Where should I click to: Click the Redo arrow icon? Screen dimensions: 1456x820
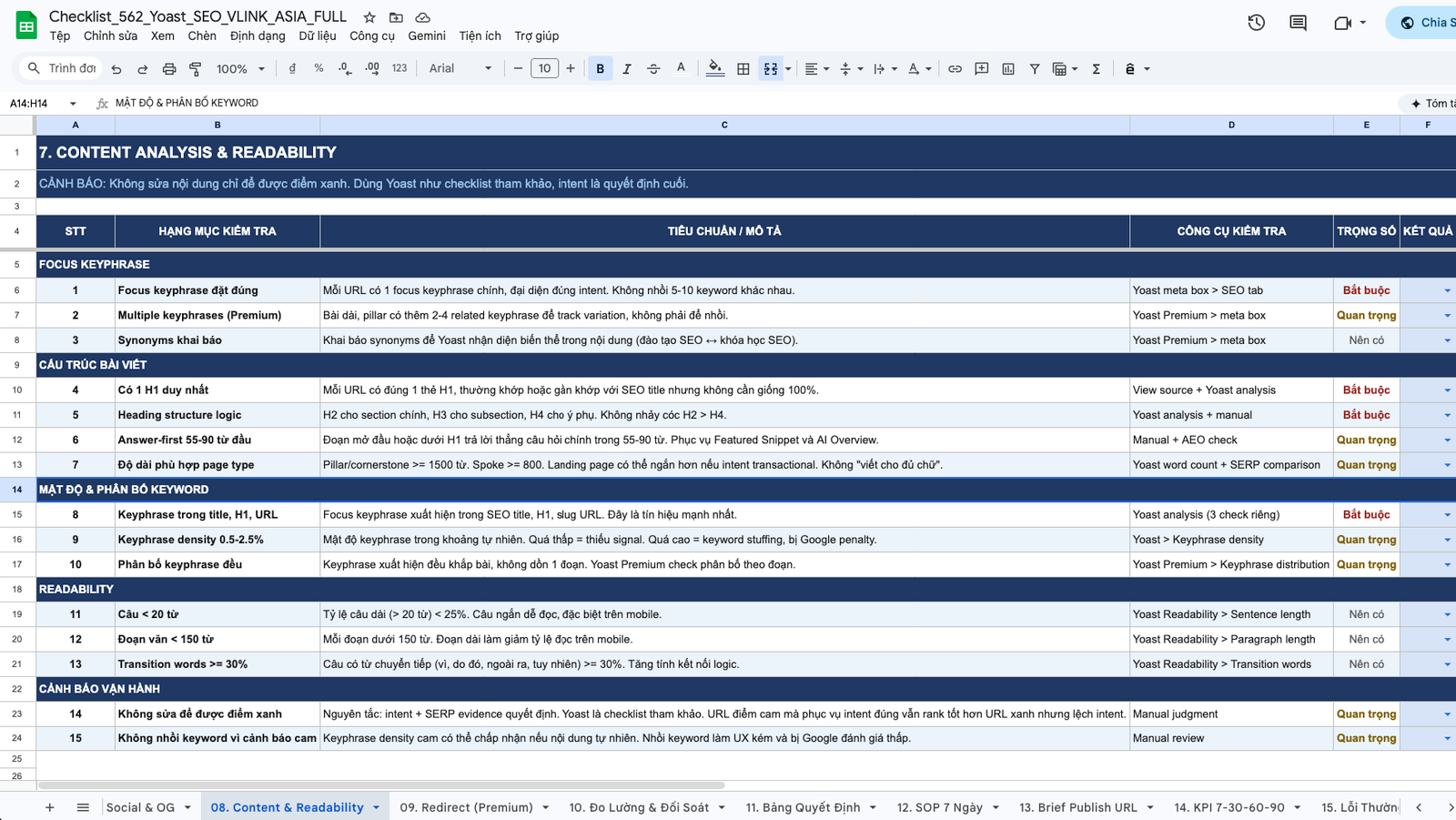[143, 69]
